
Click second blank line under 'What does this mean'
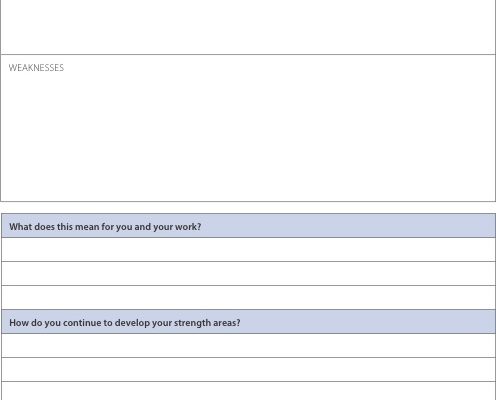(248, 274)
